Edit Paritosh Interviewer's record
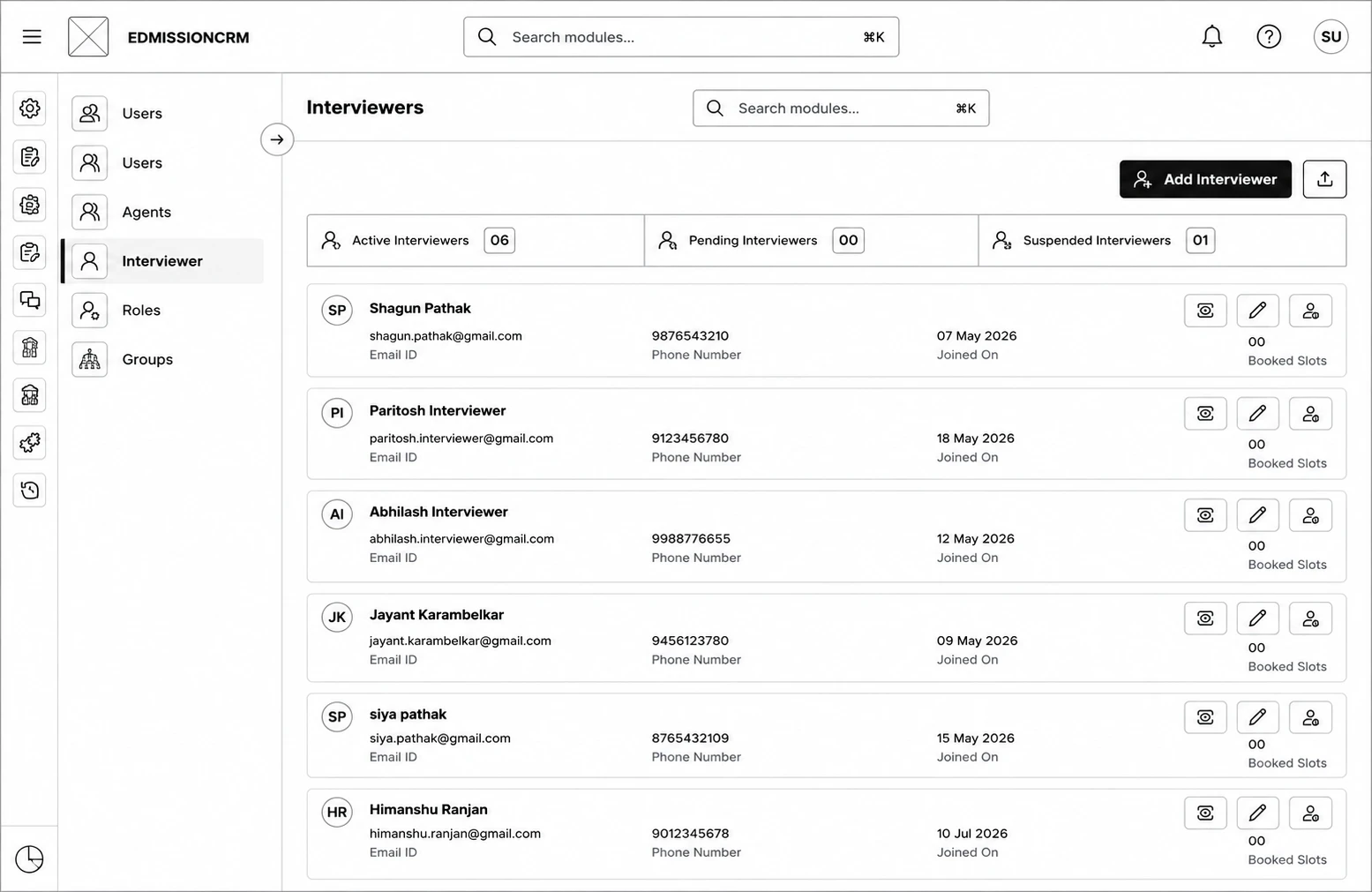The width and height of the screenshot is (1372, 892). 1257,414
